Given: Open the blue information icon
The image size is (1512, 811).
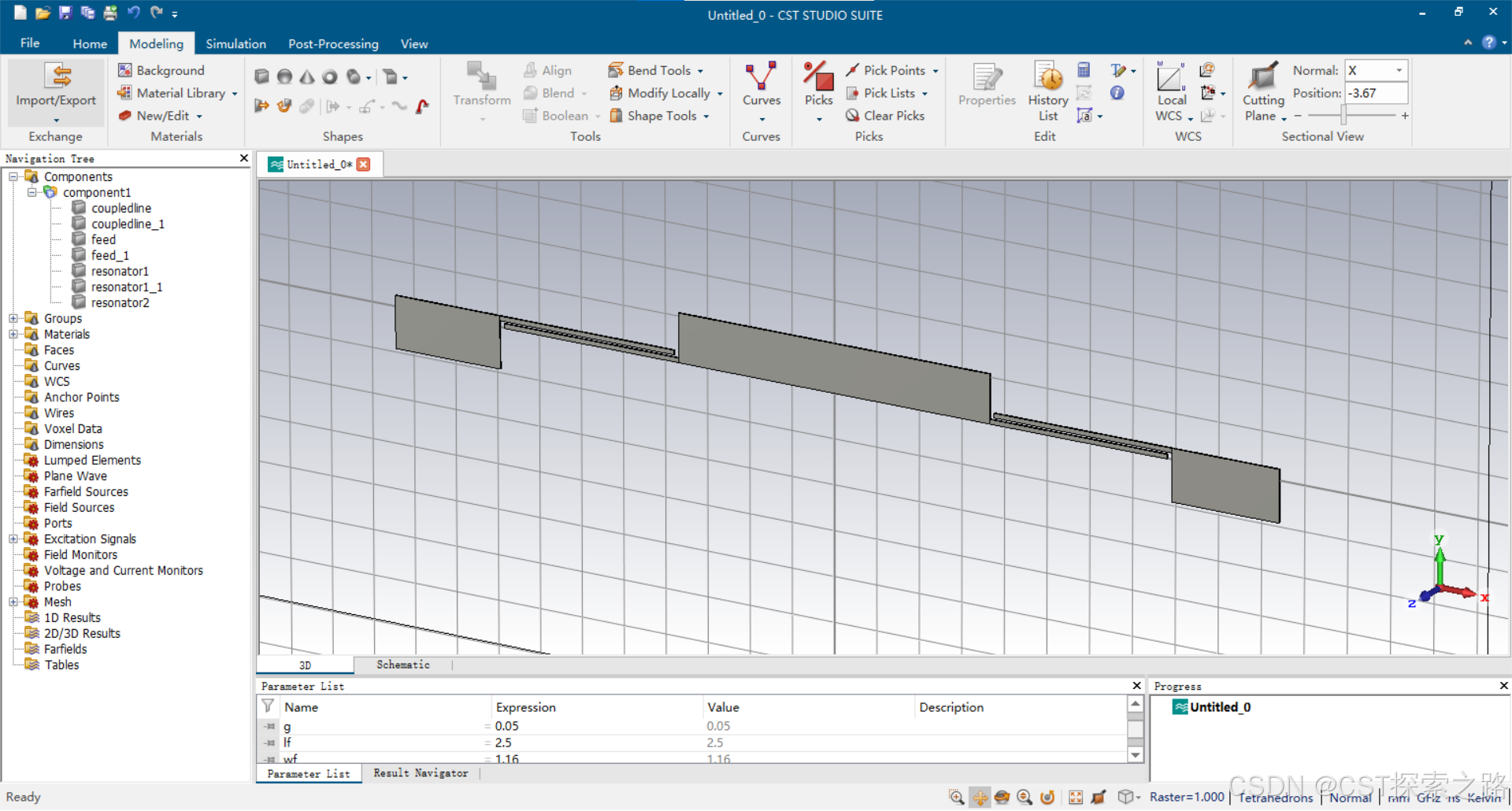Looking at the screenshot, I should [x=1117, y=93].
